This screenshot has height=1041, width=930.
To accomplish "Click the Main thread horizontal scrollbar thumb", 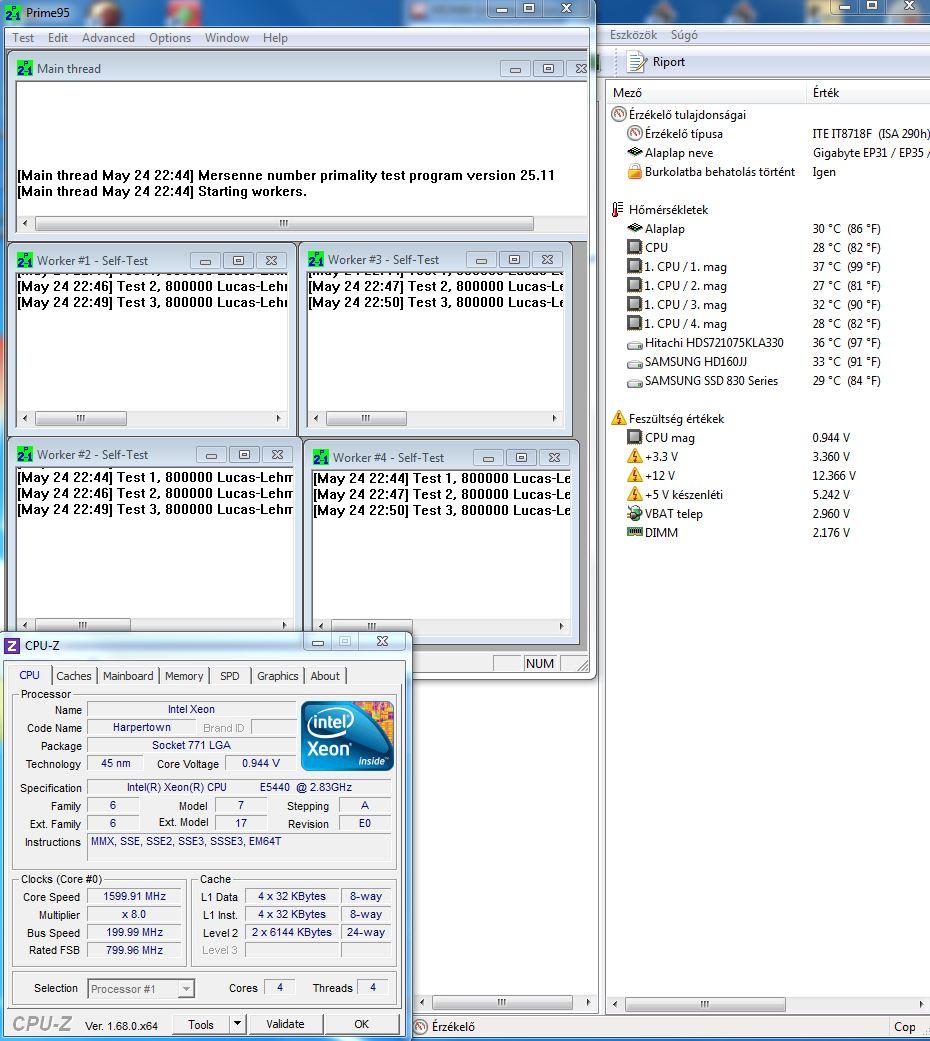I will tap(284, 224).
